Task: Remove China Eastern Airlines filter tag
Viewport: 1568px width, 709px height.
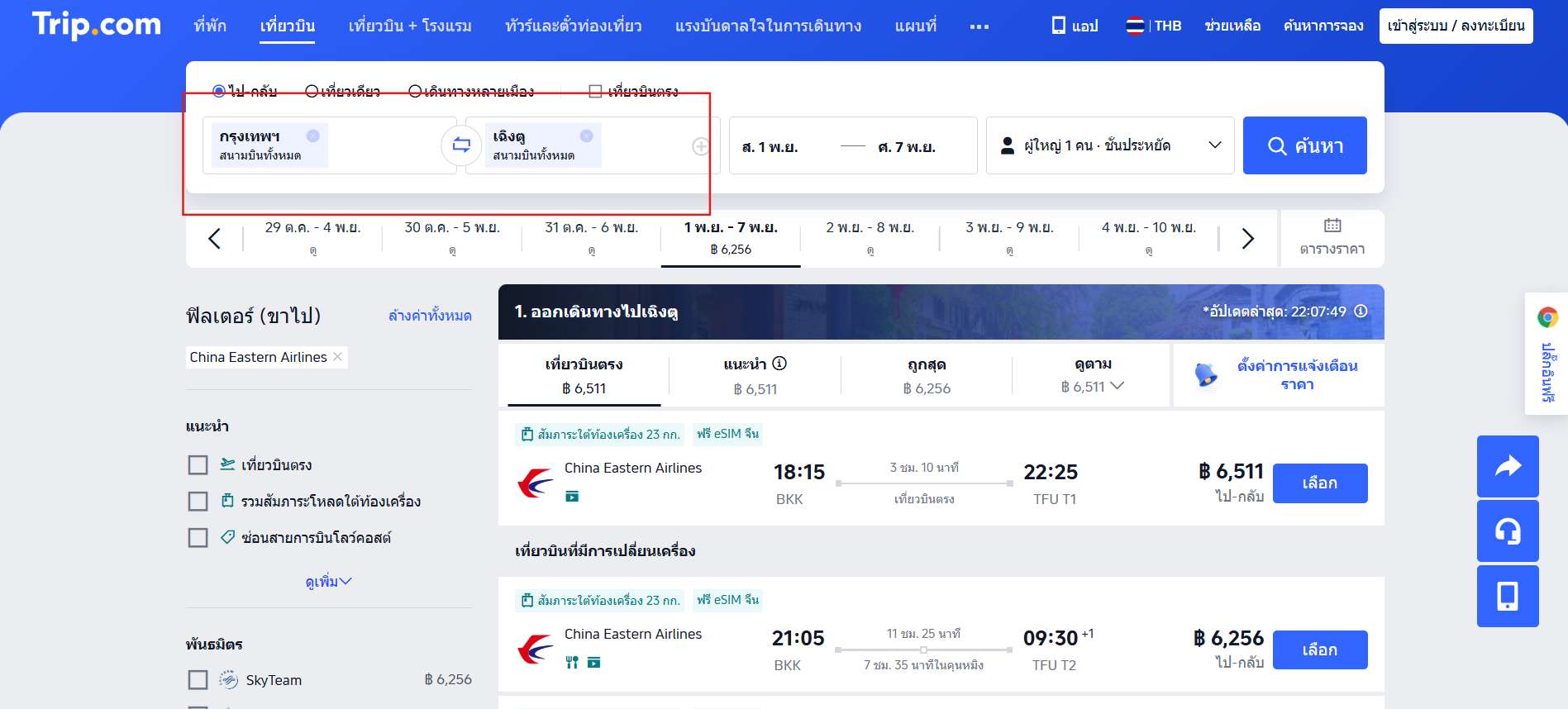Action: [337, 357]
